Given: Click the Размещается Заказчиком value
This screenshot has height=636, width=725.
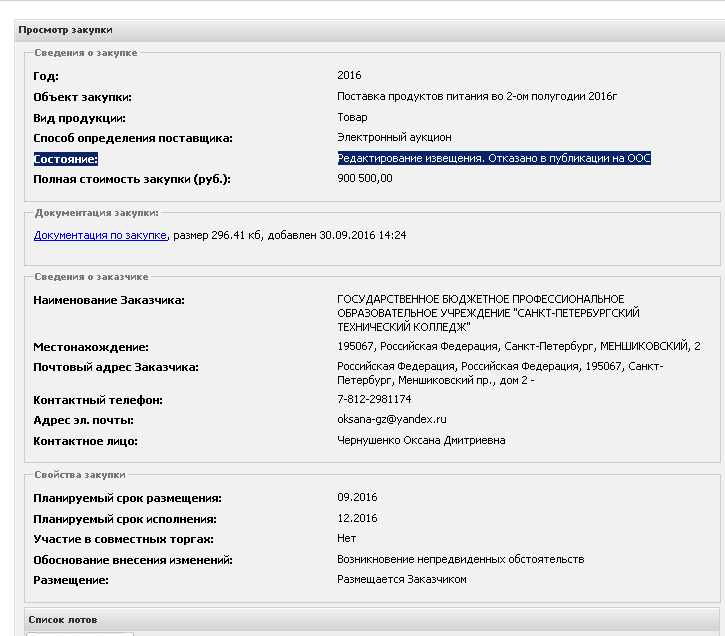Looking at the screenshot, I should pos(401,579).
